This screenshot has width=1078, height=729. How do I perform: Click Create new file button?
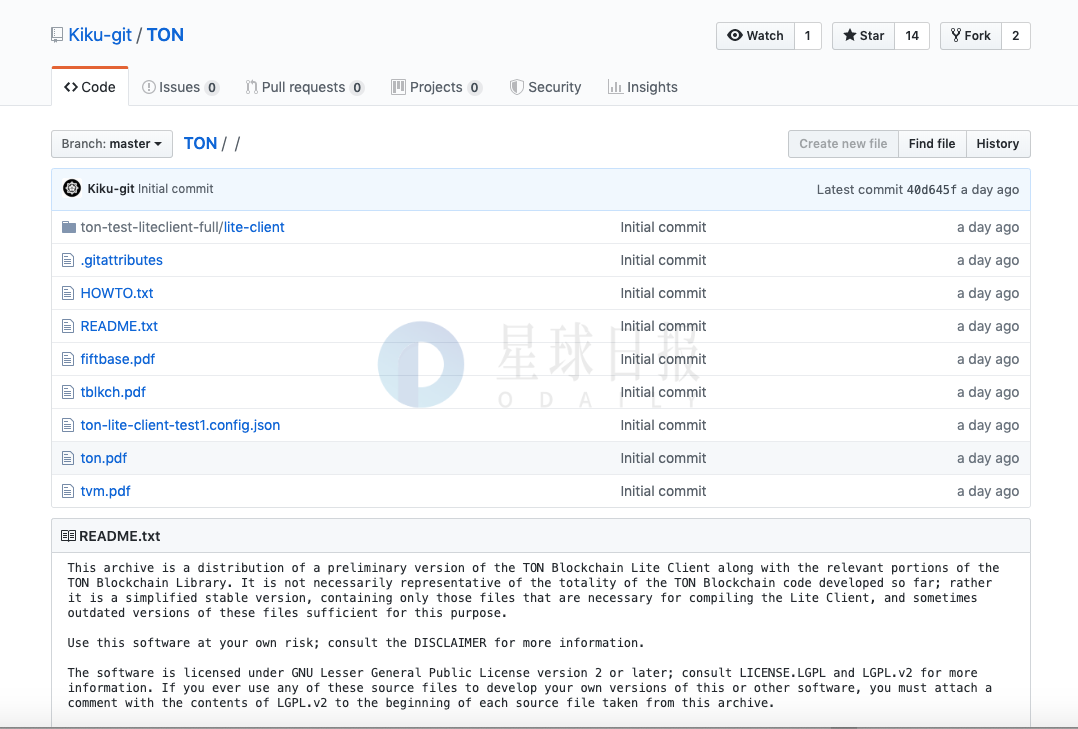843,144
